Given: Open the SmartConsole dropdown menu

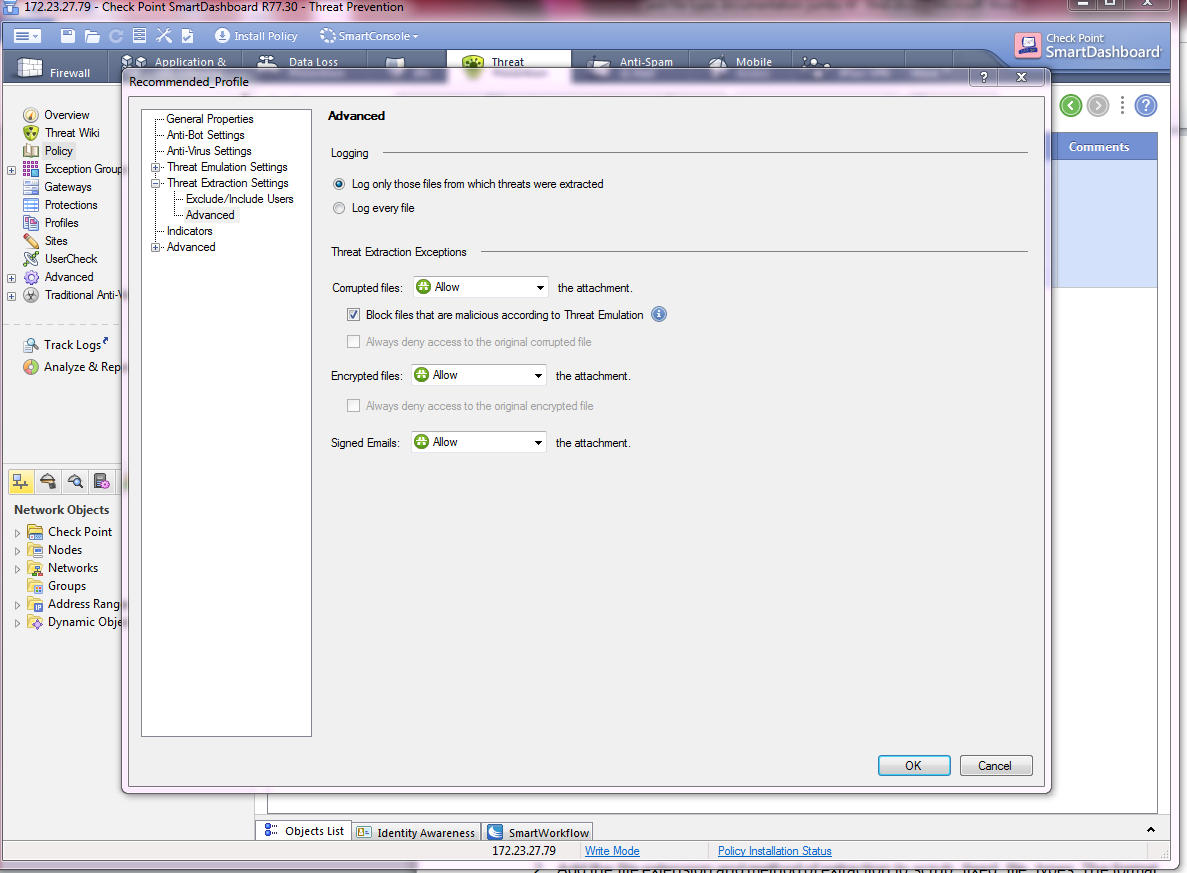Looking at the screenshot, I should pos(369,36).
